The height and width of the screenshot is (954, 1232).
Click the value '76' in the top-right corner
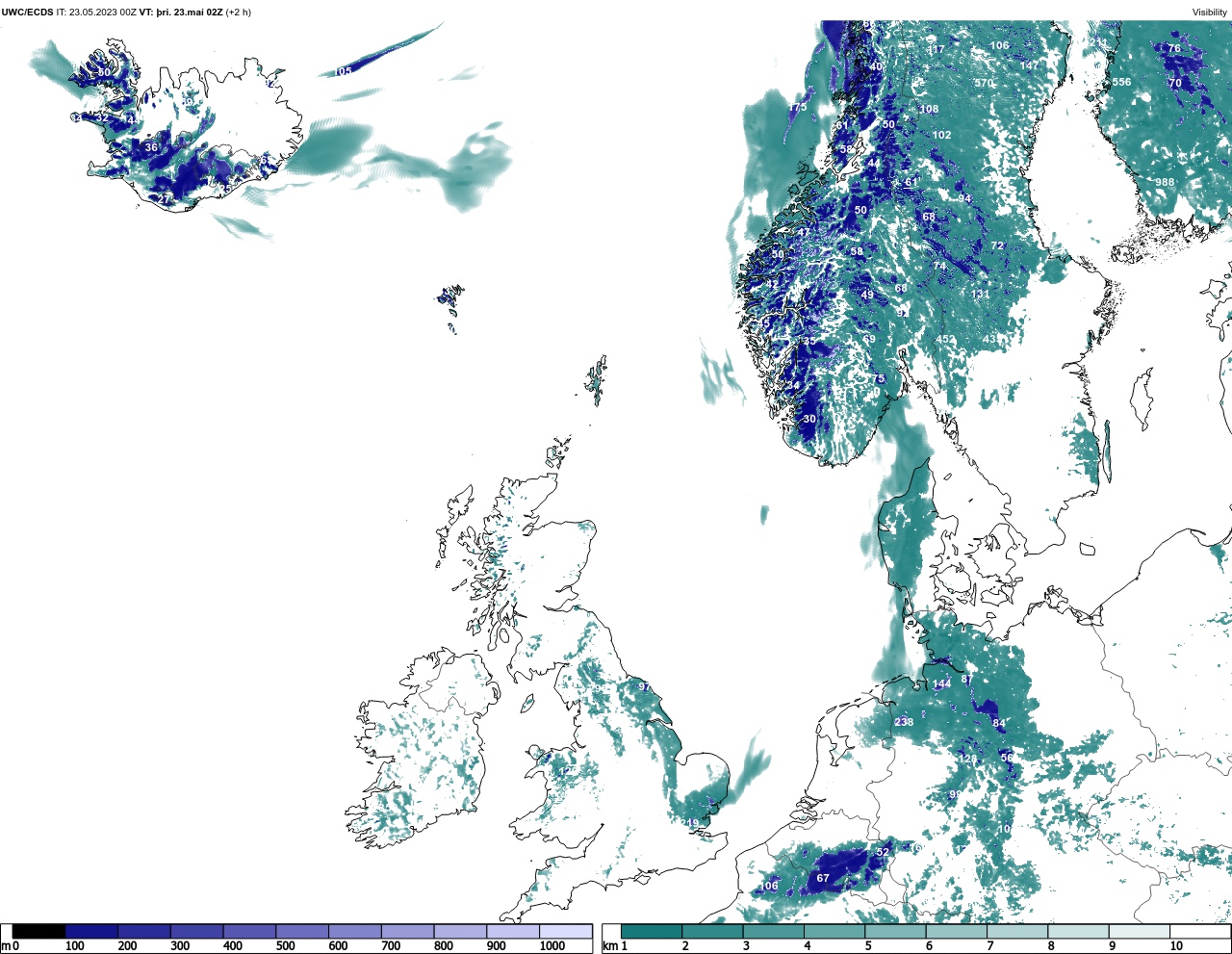tap(1174, 49)
